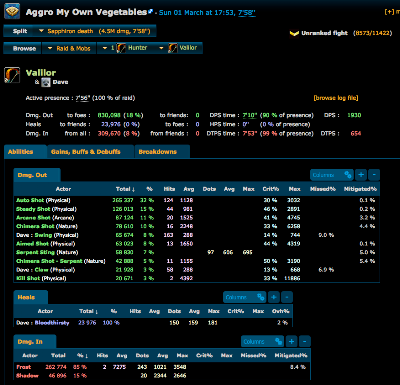Open the Vallior player dropdown
This screenshot has width=400, height=385.
[x=180, y=48]
